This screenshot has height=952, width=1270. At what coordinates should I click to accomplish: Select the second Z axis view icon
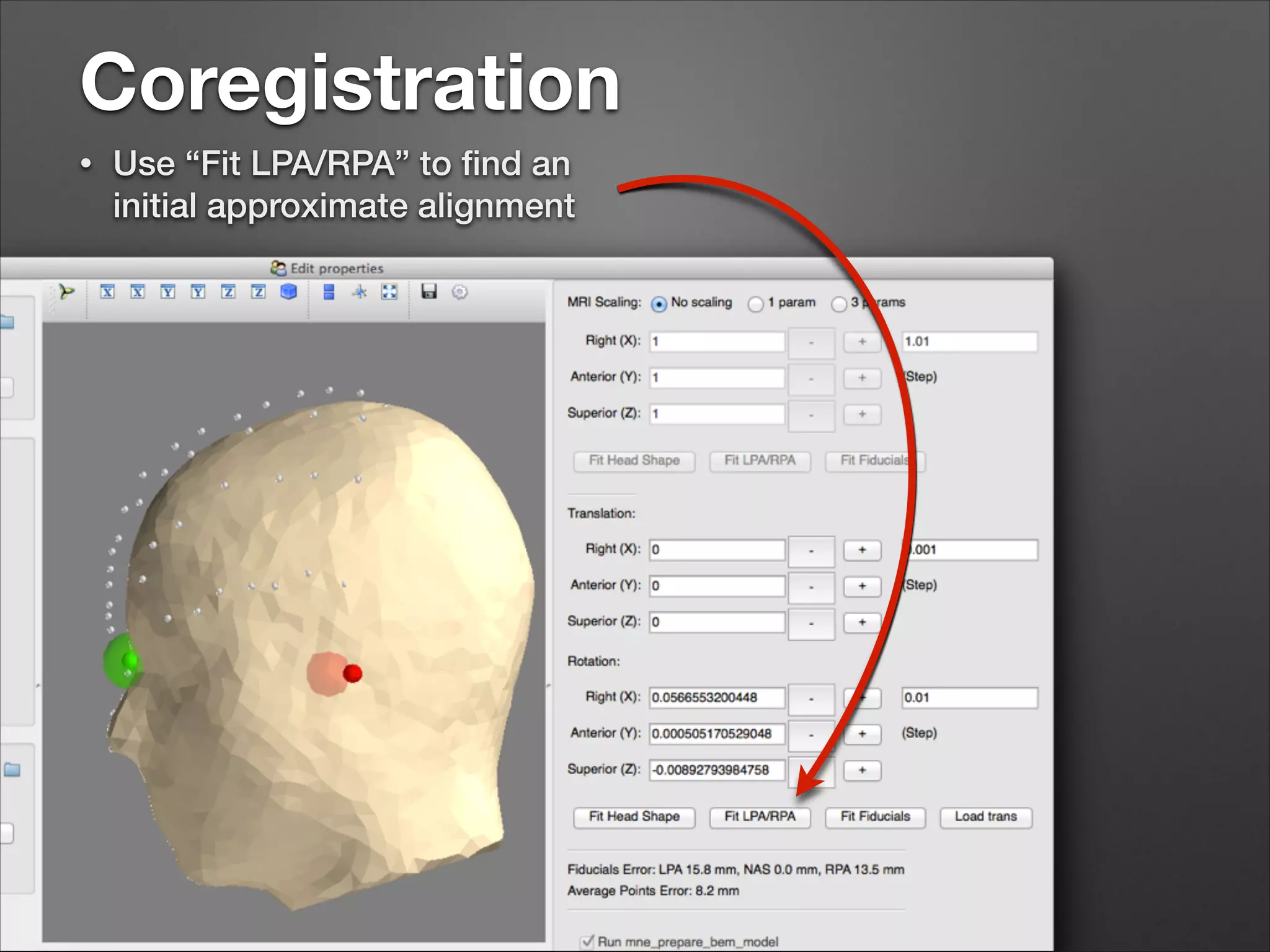(x=259, y=291)
